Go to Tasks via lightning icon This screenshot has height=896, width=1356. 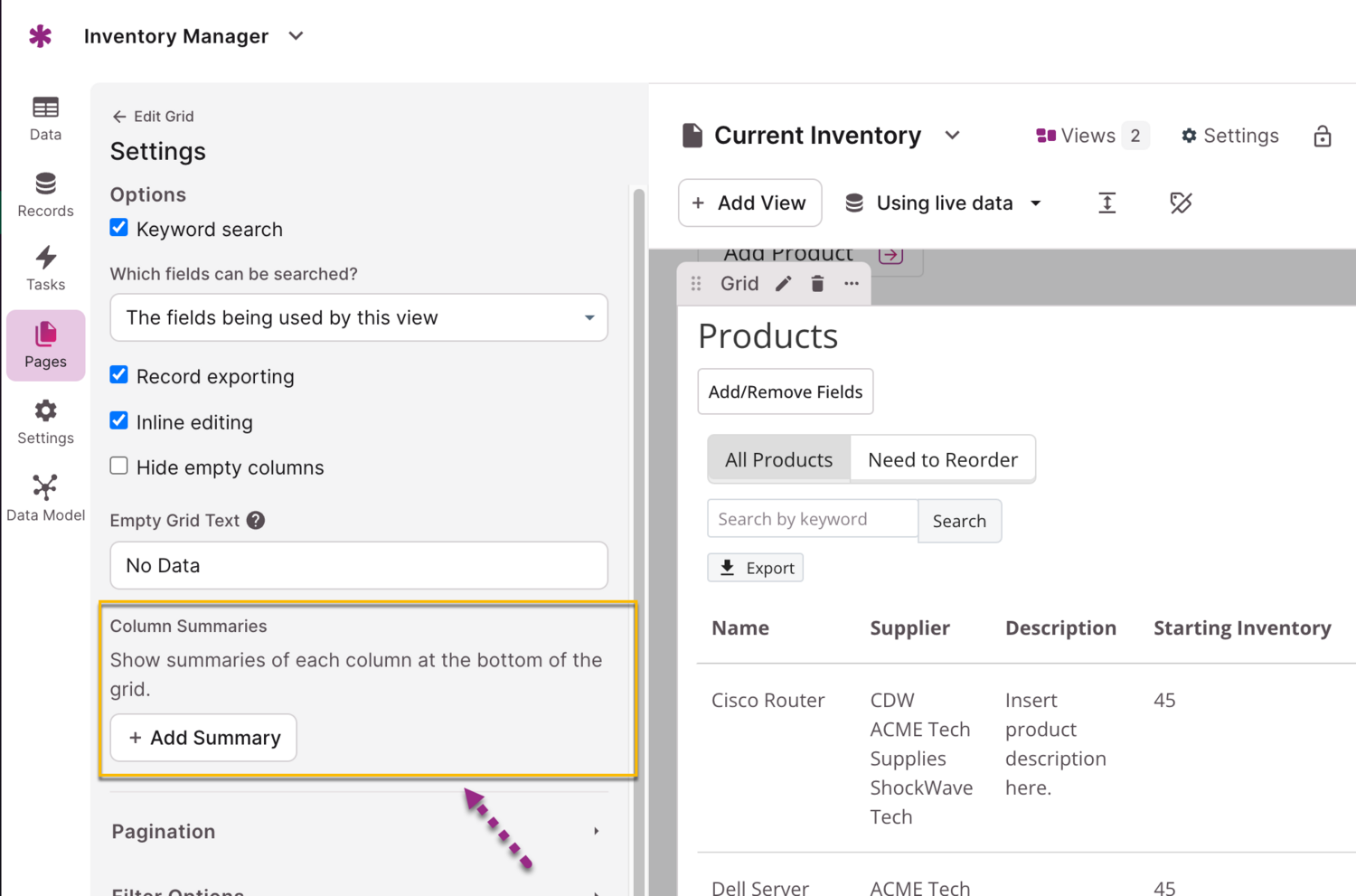(45, 269)
